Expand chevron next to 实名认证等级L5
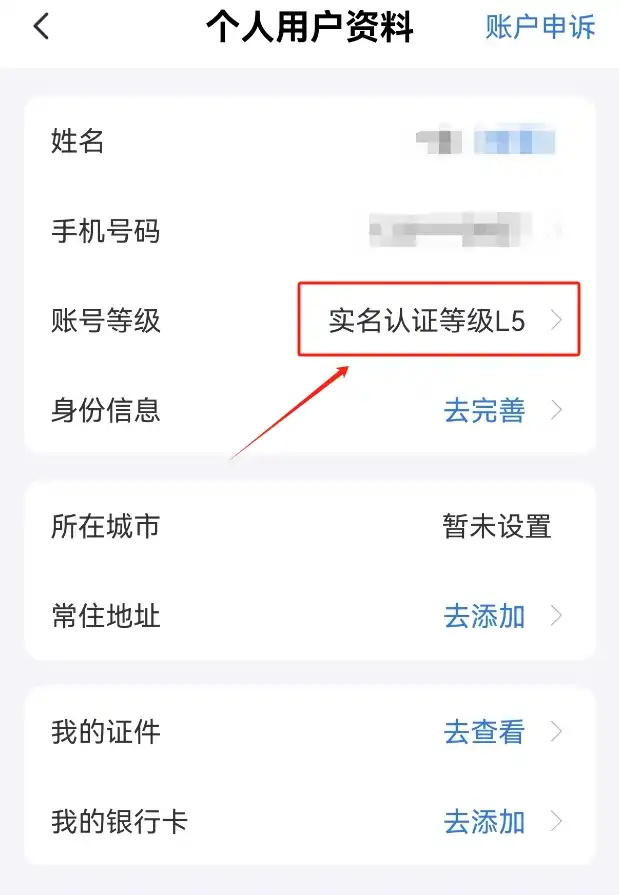619x895 pixels. (x=557, y=320)
